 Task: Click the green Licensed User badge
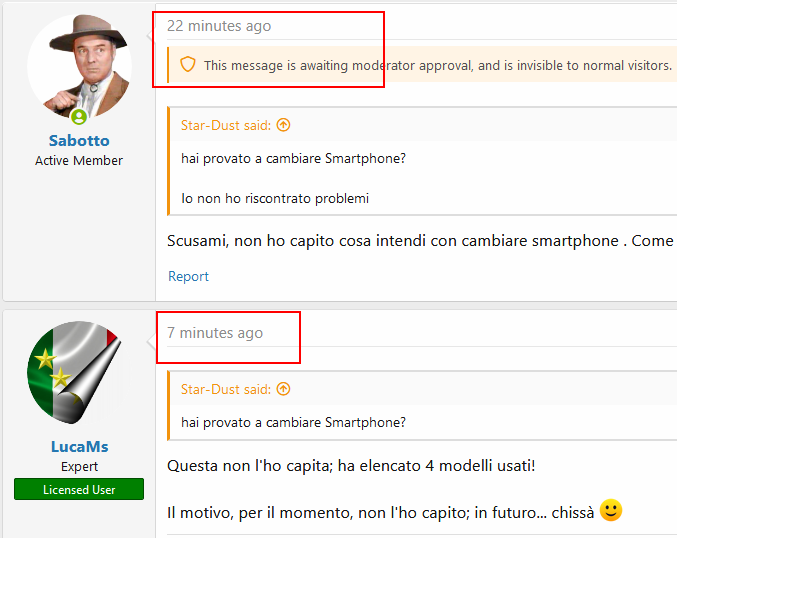pos(79,490)
